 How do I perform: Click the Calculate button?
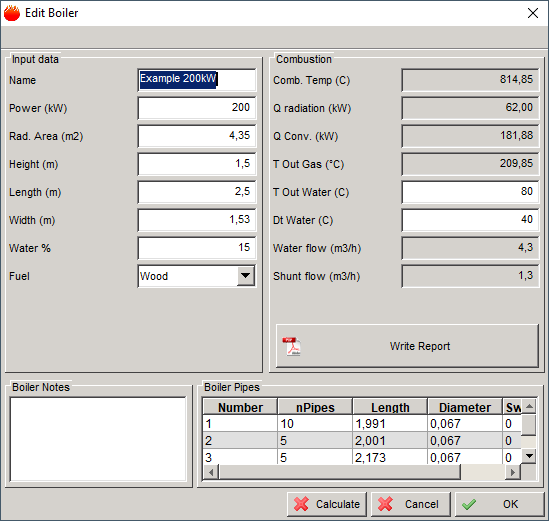point(327,504)
